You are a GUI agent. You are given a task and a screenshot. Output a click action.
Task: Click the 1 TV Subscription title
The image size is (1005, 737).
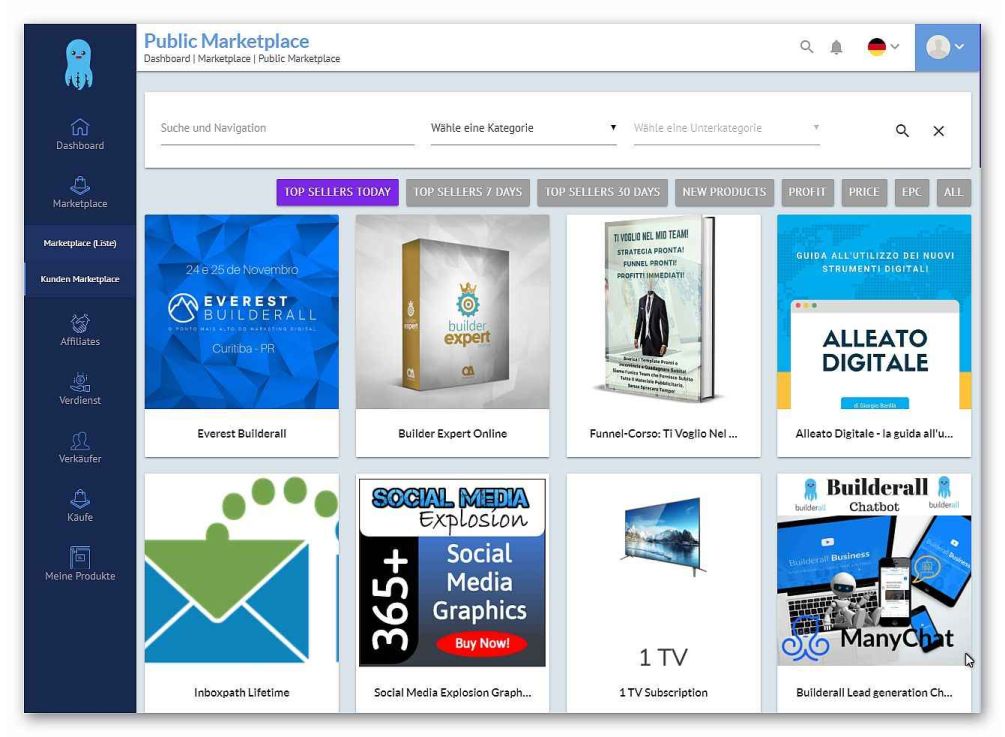663,693
